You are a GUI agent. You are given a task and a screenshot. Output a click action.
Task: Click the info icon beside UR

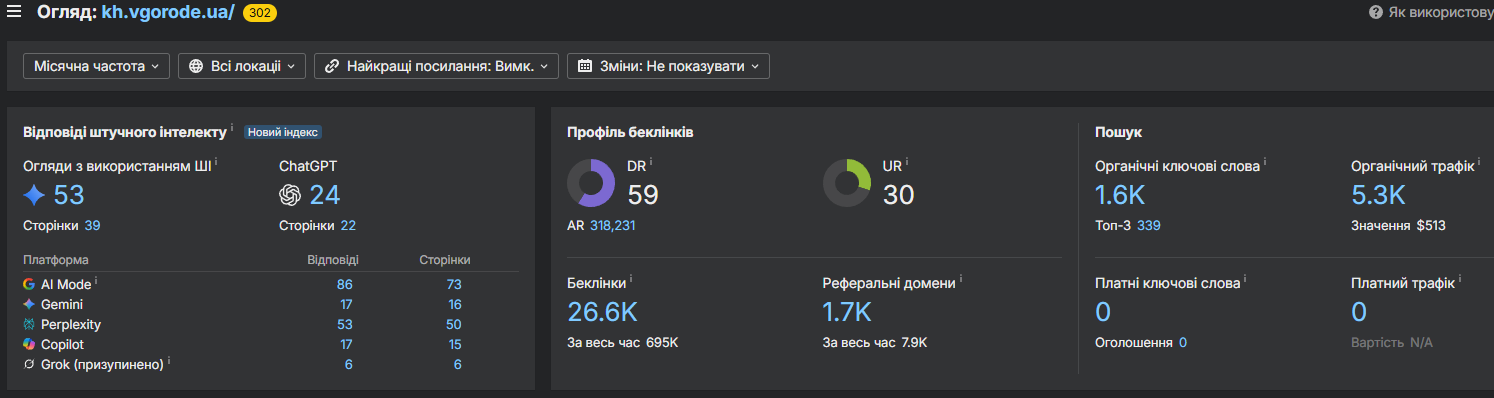pyautogui.click(x=907, y=161)
